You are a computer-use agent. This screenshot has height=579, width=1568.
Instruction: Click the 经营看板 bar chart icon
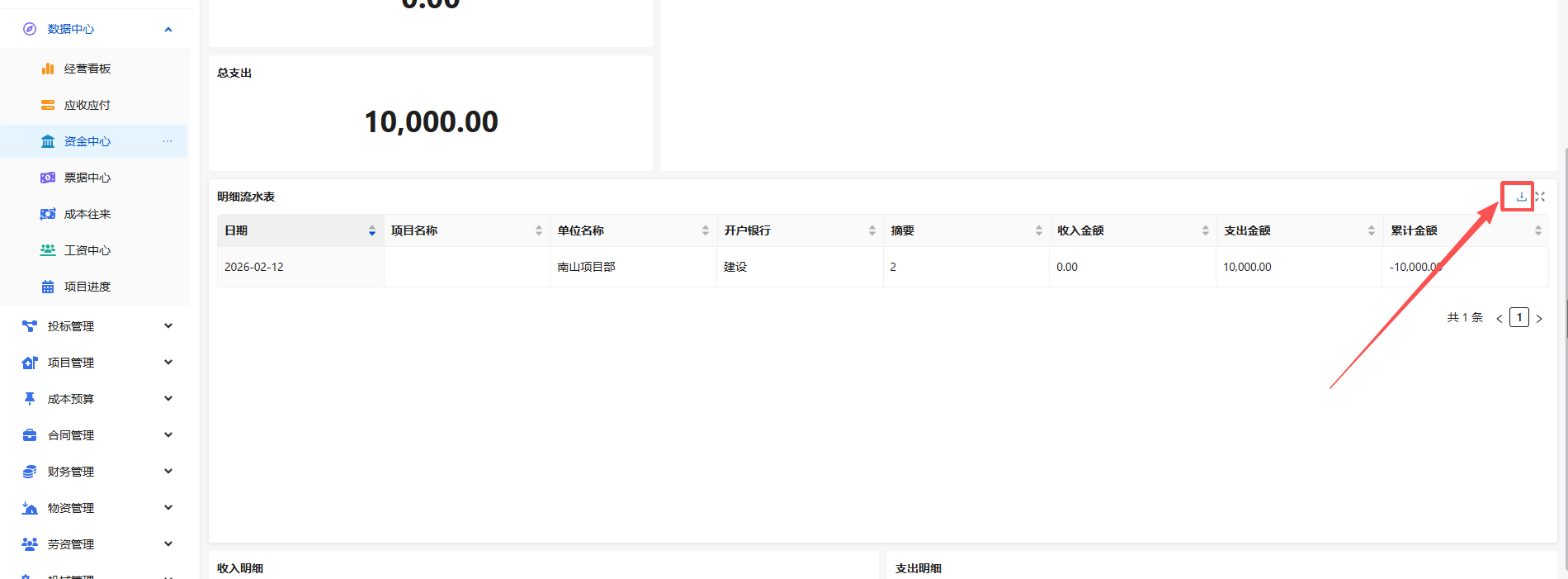tap(48, 69)
